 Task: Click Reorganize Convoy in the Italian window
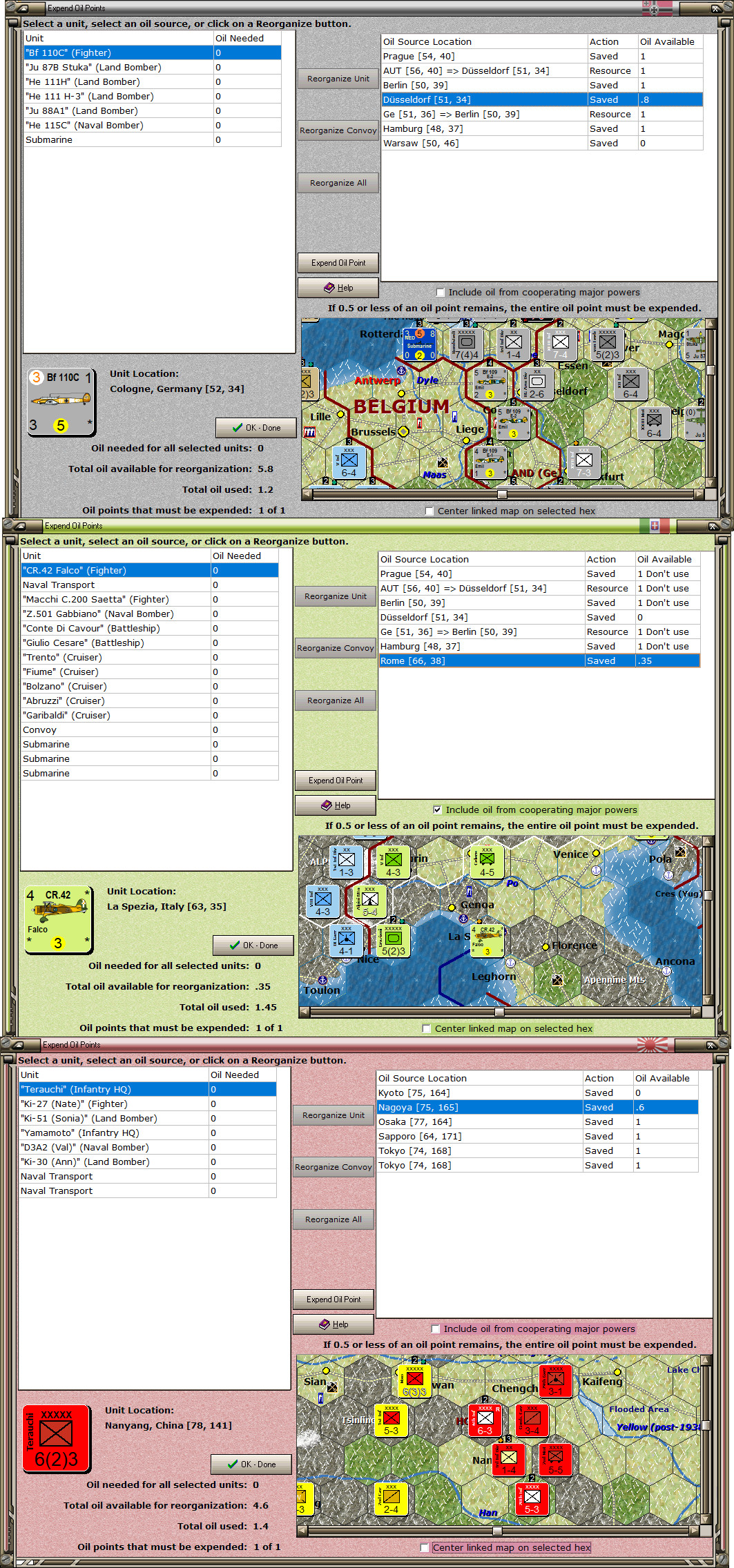point(336,649)
